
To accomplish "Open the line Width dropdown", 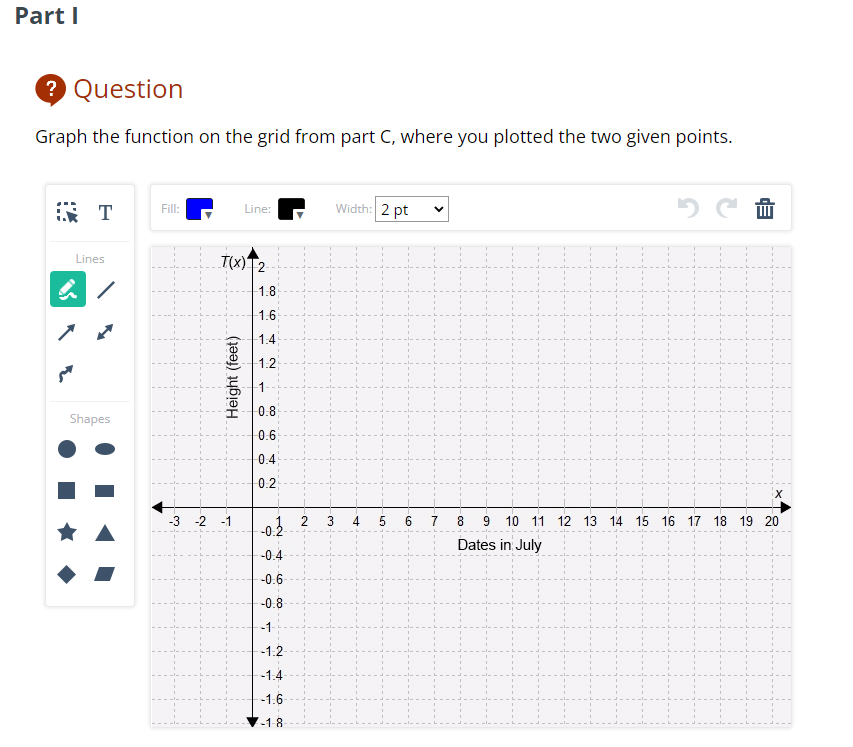I will pos(411,209).
